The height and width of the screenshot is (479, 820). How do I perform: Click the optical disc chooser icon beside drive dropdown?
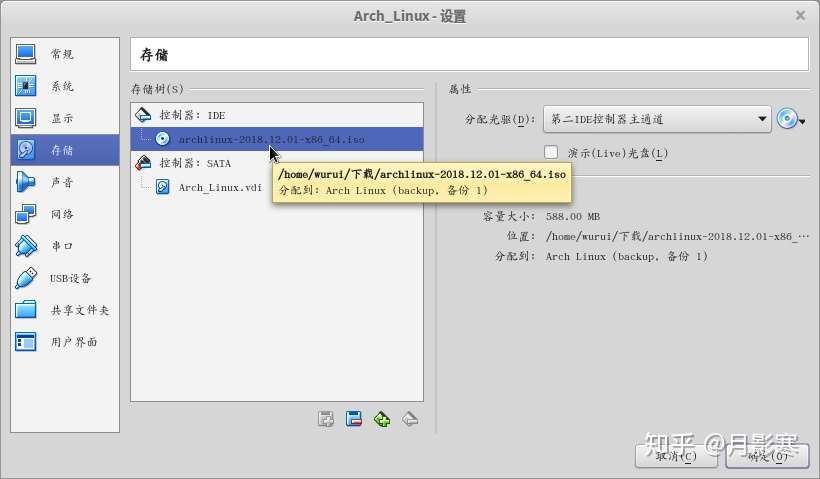click(x=790, y=119)
